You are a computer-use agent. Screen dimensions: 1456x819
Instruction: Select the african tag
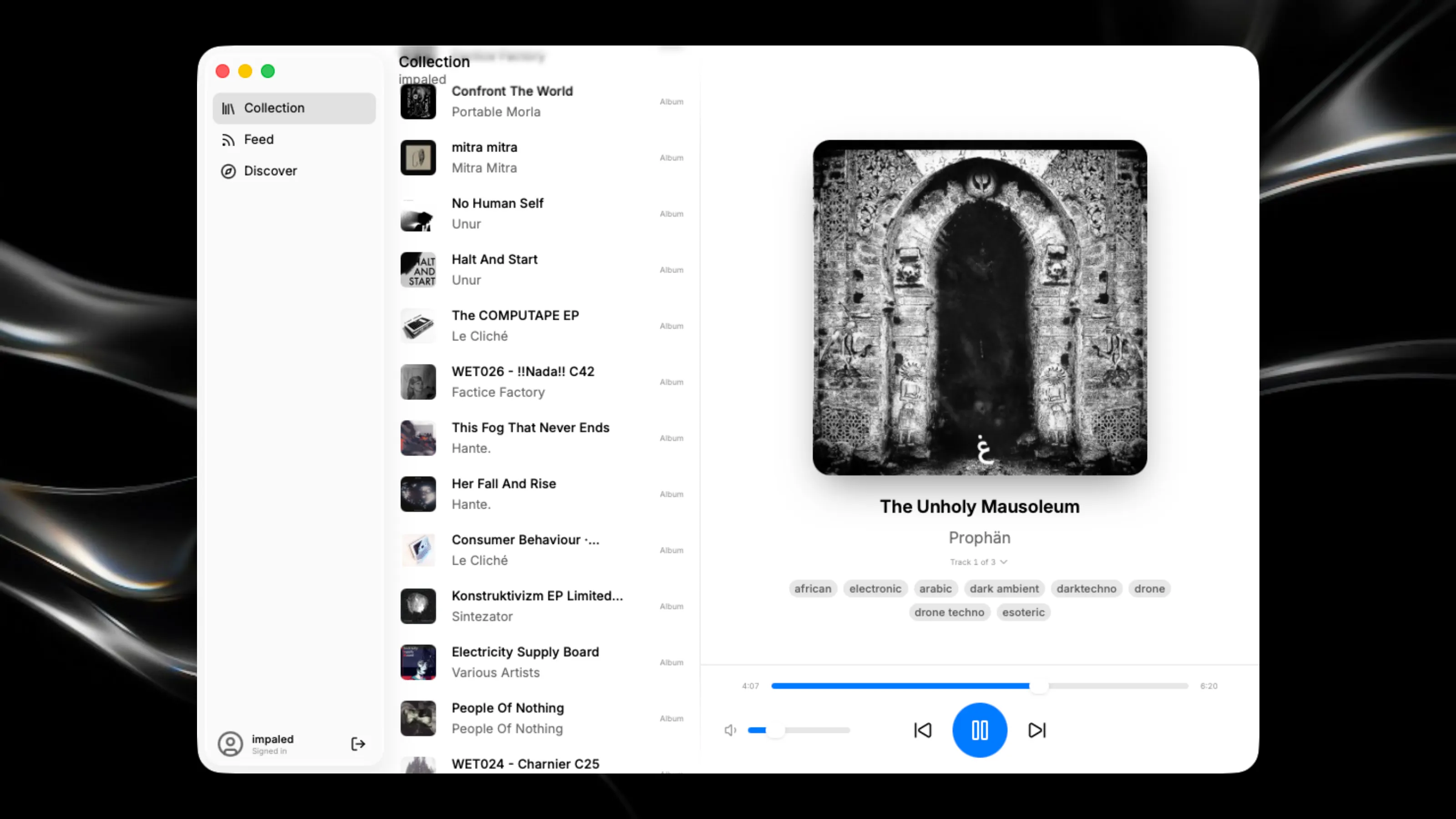coord(813,588)
